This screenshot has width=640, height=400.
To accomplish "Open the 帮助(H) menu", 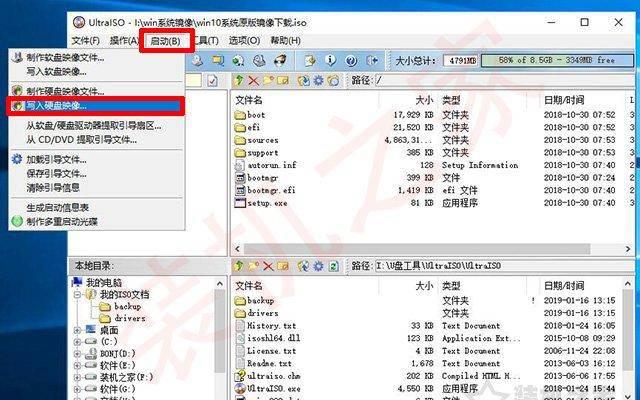I will pos(285,41).
